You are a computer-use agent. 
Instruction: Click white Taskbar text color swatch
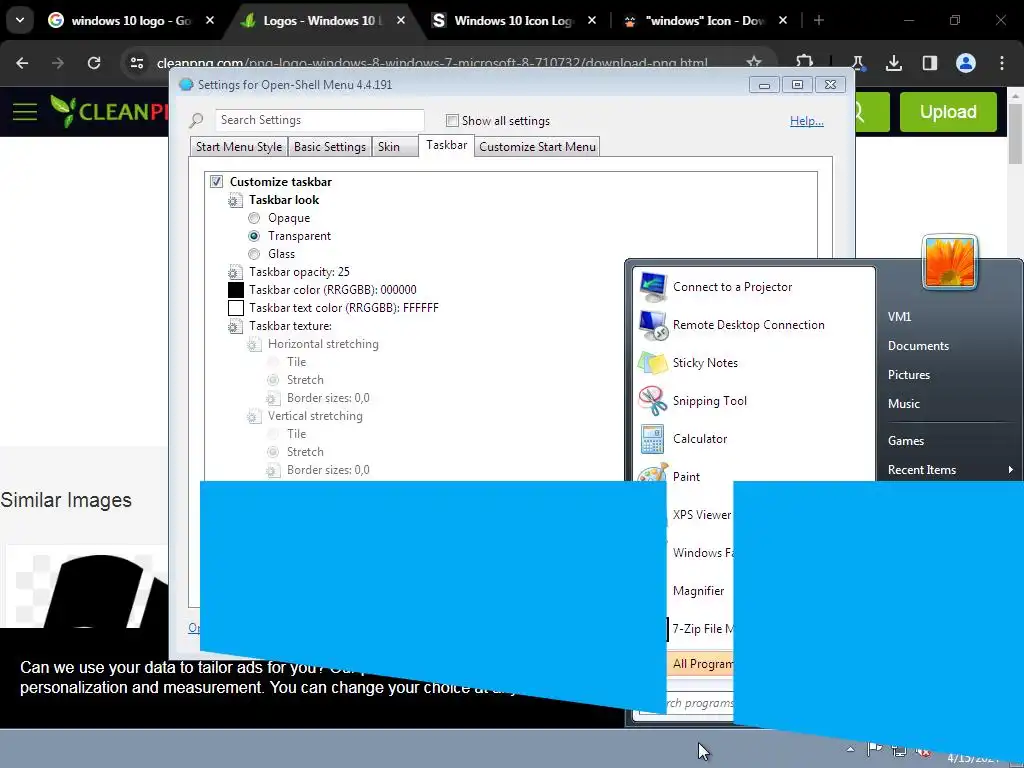[x=236, y=308]
